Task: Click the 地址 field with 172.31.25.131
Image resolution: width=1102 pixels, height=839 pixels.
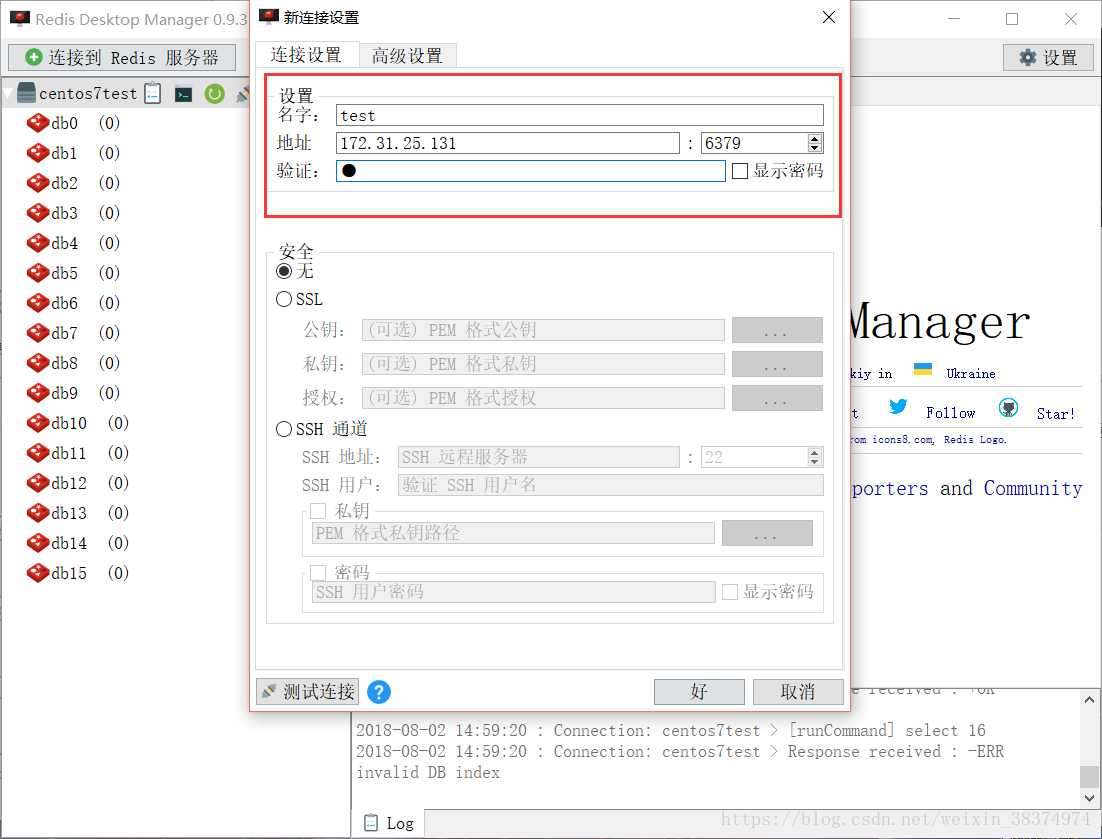Action: [508, 143]
